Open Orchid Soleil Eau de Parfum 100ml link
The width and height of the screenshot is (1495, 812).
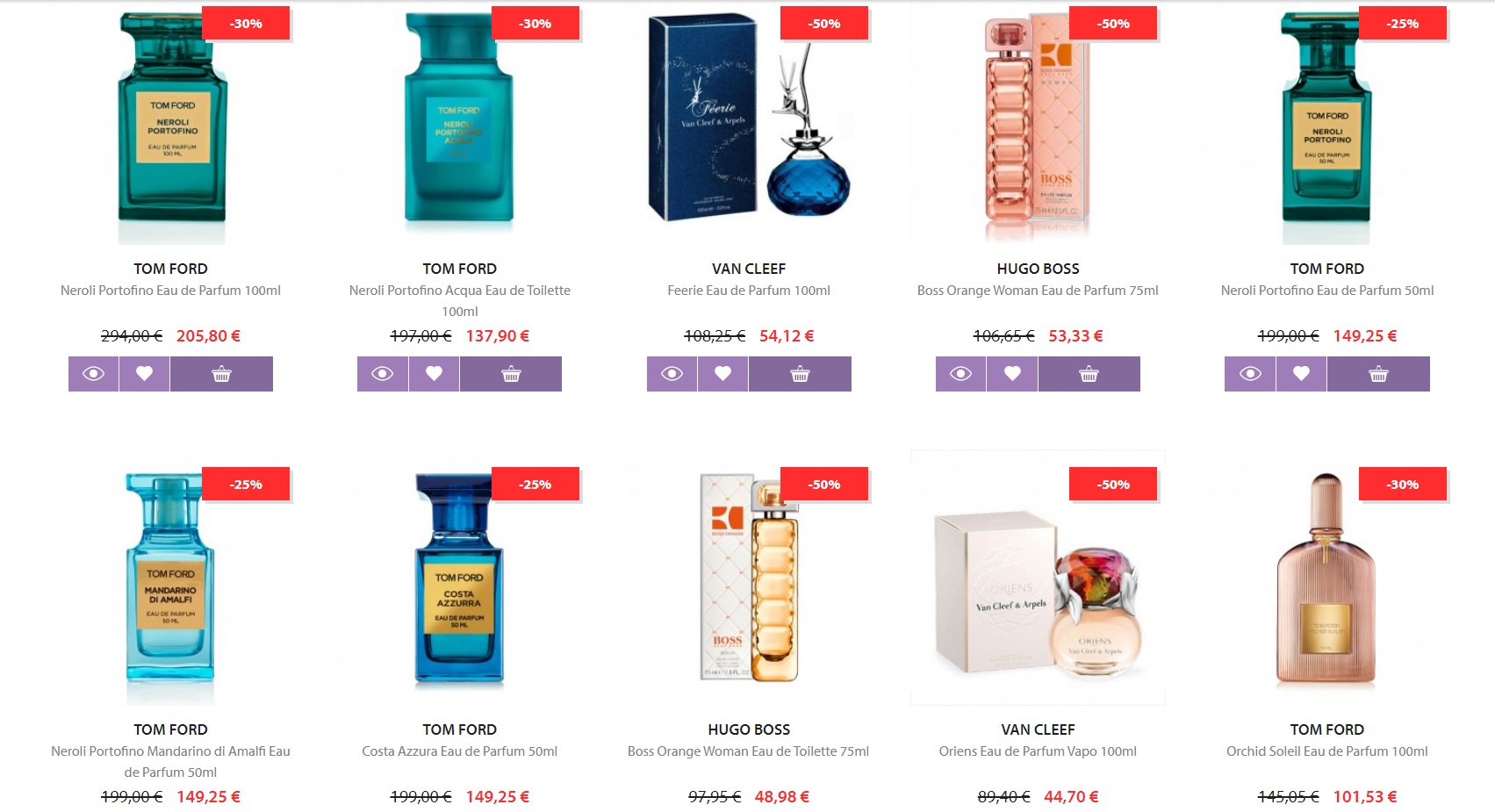click(1327, 751)
